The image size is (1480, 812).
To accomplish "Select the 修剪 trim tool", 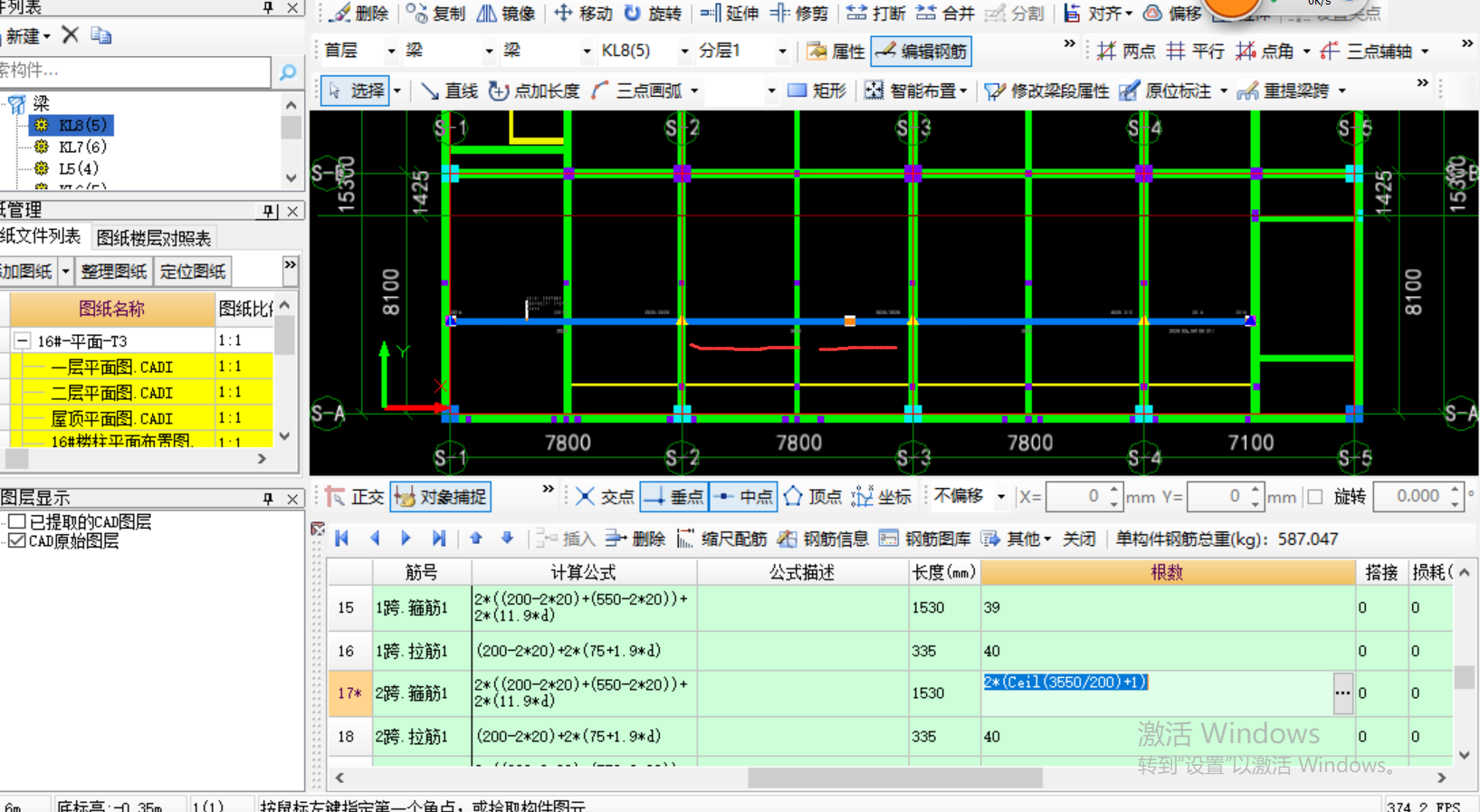I will tap(799, 14).
